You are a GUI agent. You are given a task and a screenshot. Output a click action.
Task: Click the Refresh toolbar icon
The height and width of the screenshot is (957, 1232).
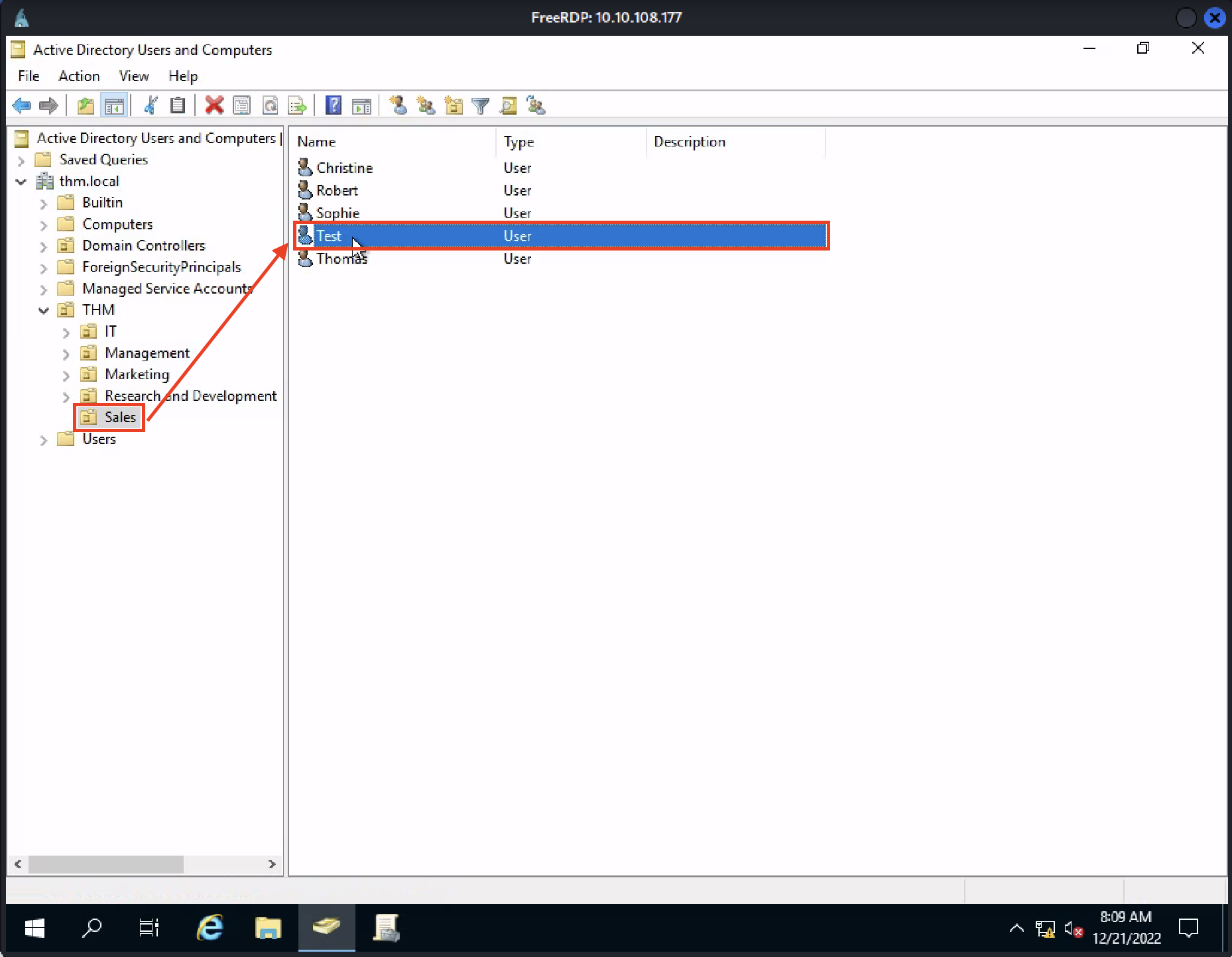270,105
